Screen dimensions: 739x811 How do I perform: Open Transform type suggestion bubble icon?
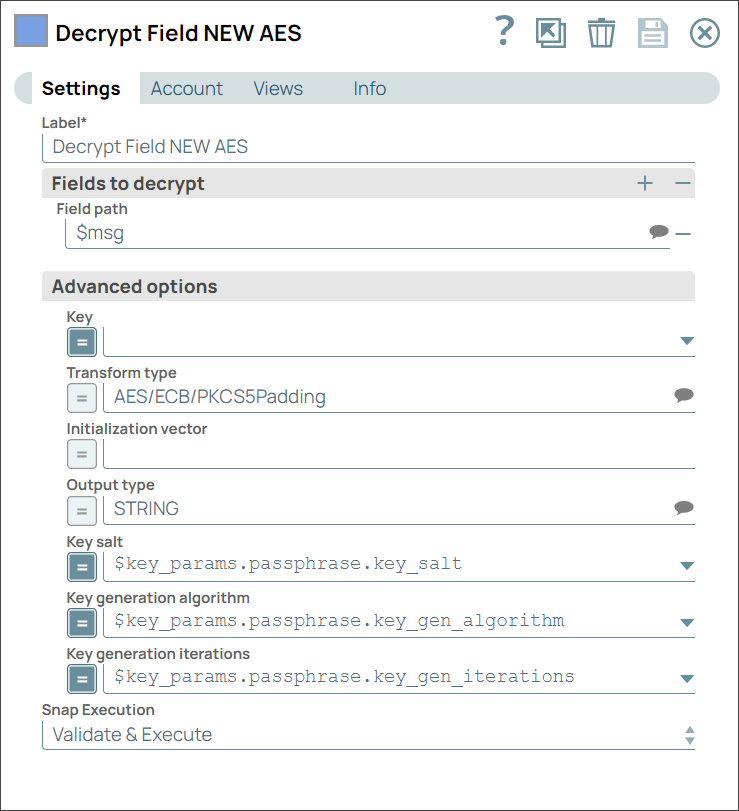coord(684,396)
